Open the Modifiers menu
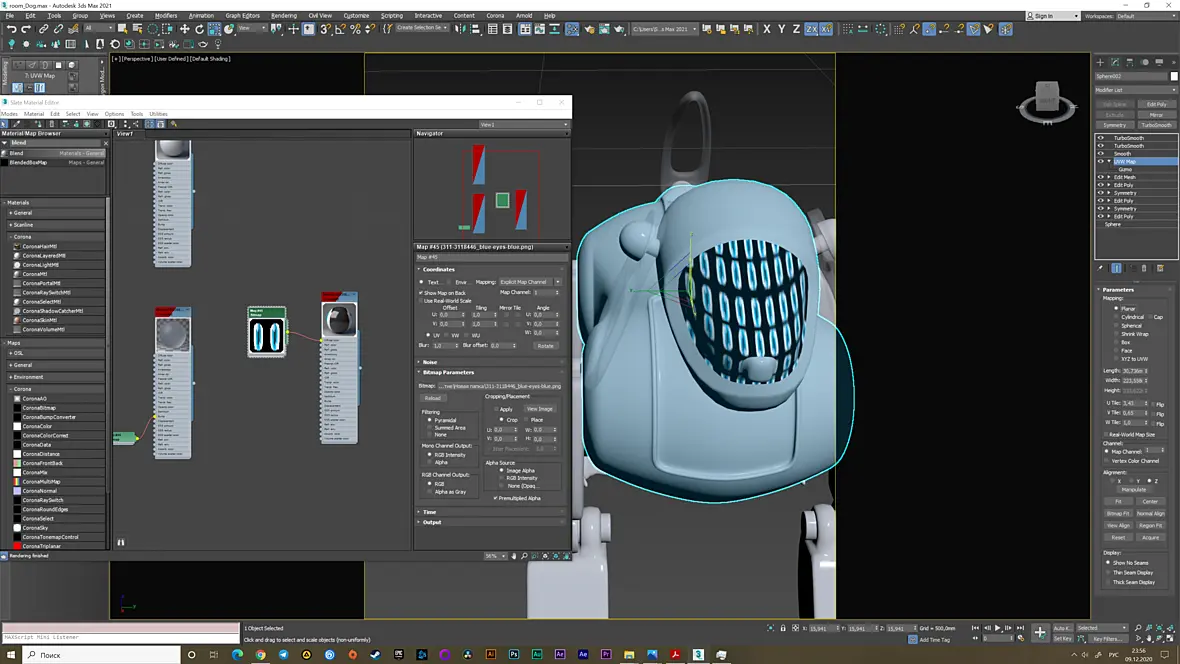This screenshot has height=664, width=1180. 166,16
